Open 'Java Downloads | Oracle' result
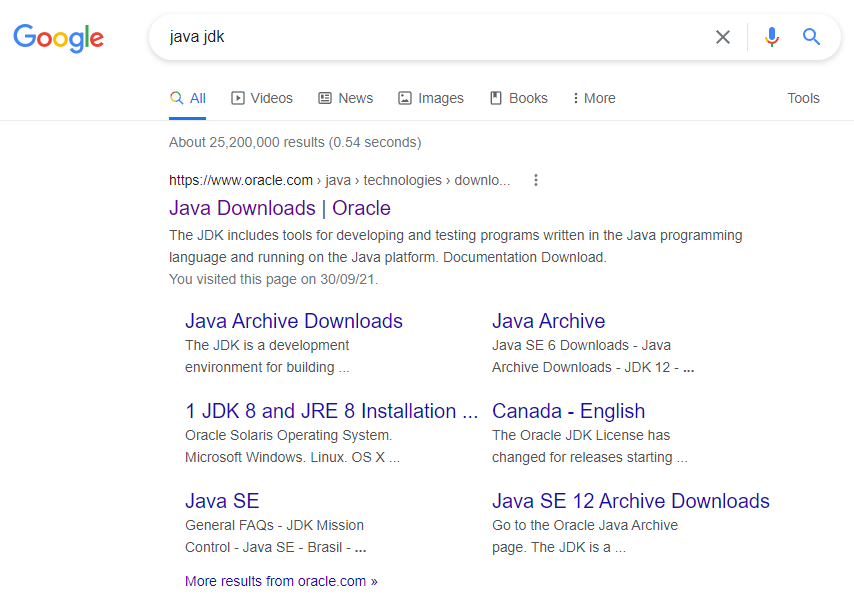Viewport: 854px width, 602px height. coord(280,208)
